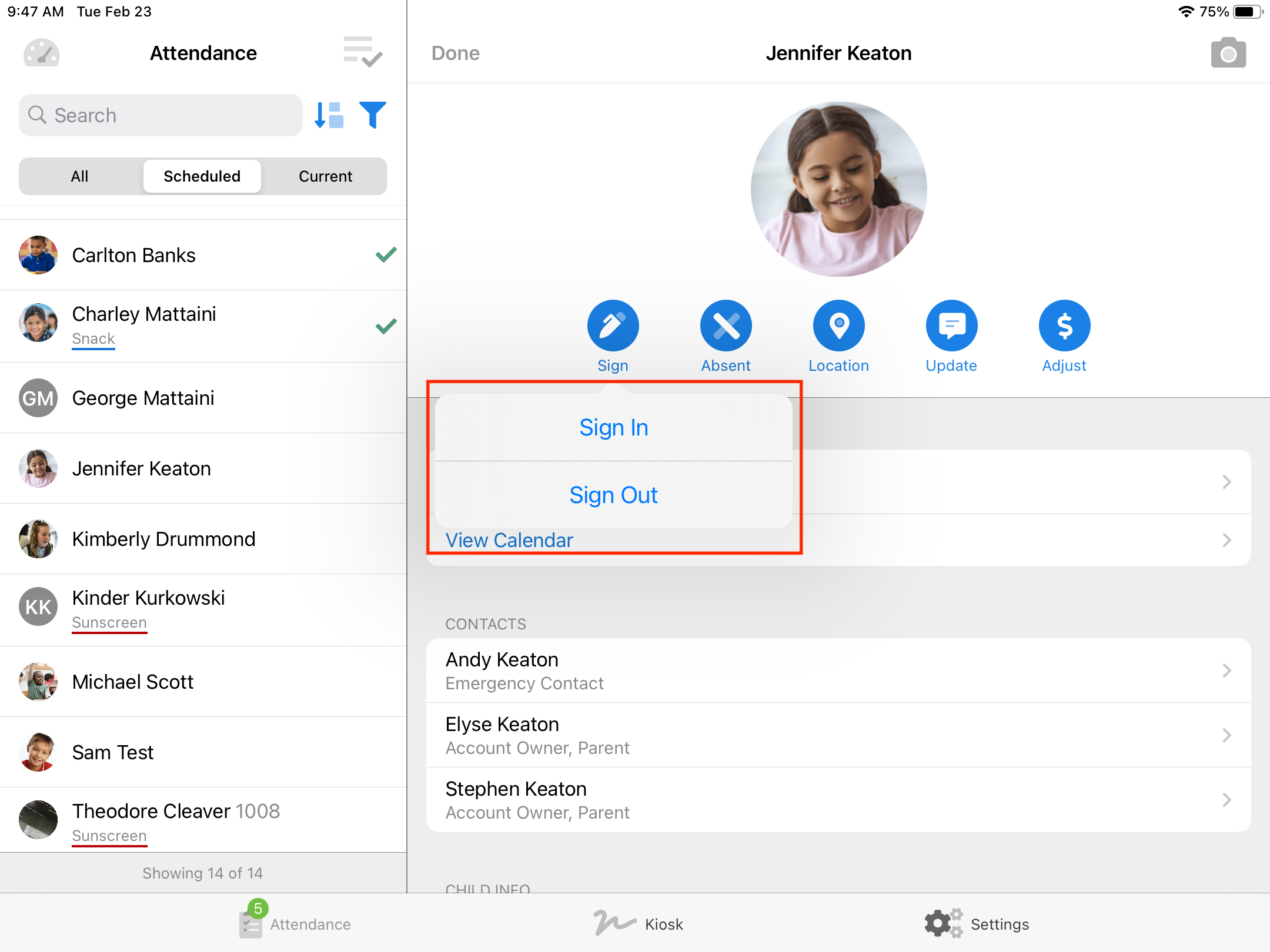
Task: Click Michael Scott's avatar photo
Action: [38, 682]
